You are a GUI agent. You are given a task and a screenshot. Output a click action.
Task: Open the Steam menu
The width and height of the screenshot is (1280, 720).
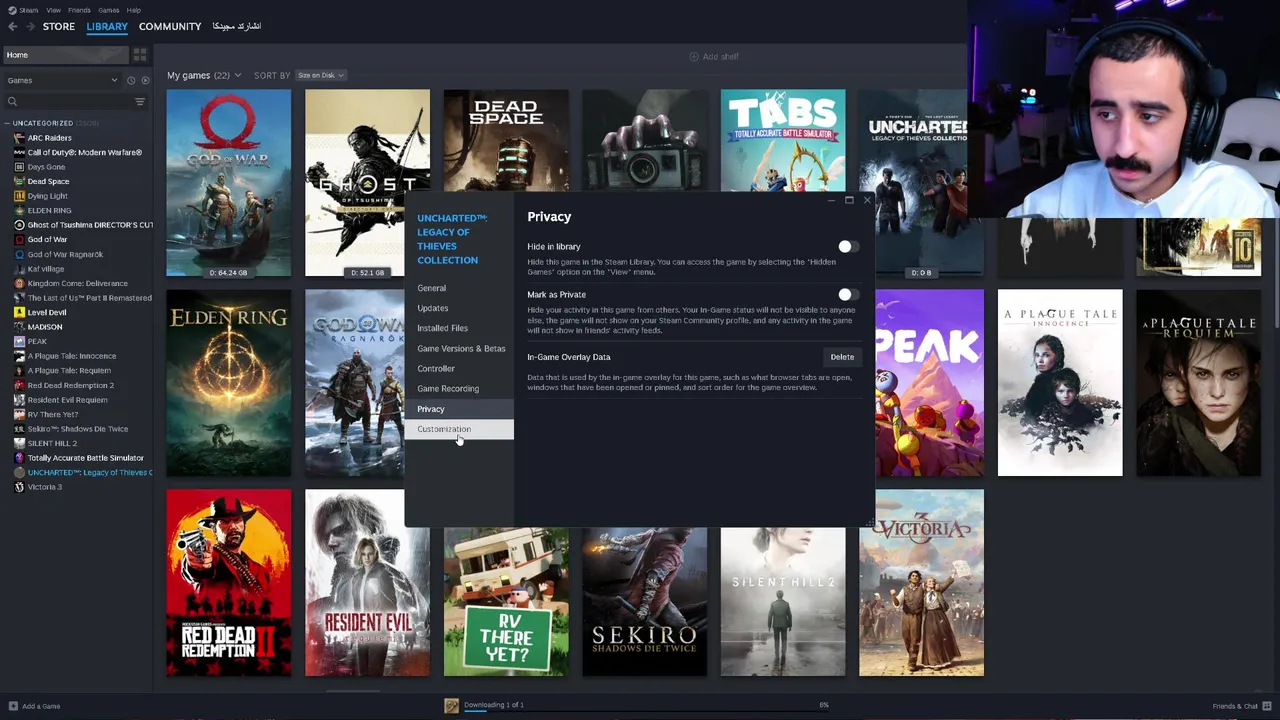(x=28, y=10)
